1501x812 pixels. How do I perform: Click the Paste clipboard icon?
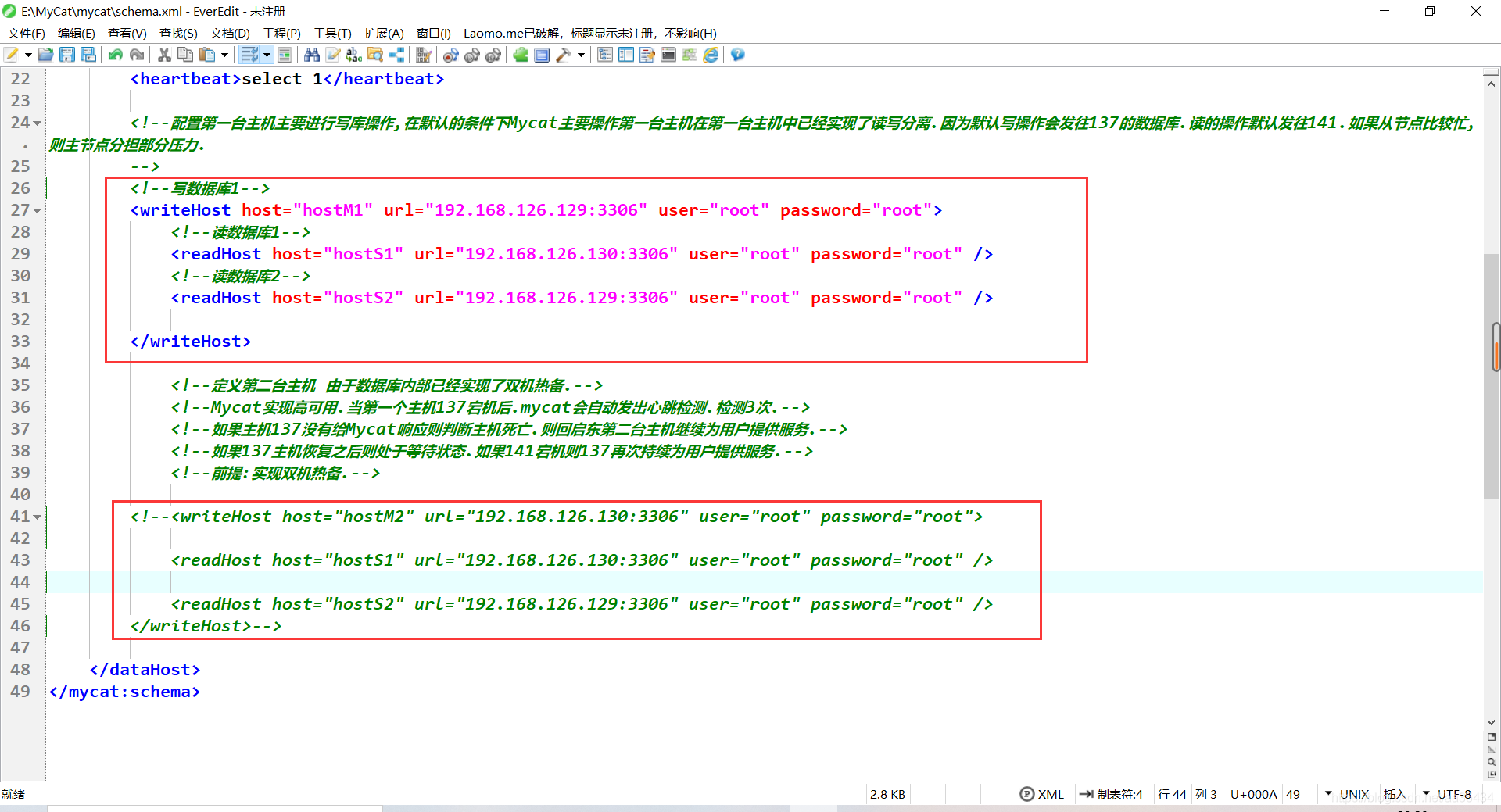[207, 55]
